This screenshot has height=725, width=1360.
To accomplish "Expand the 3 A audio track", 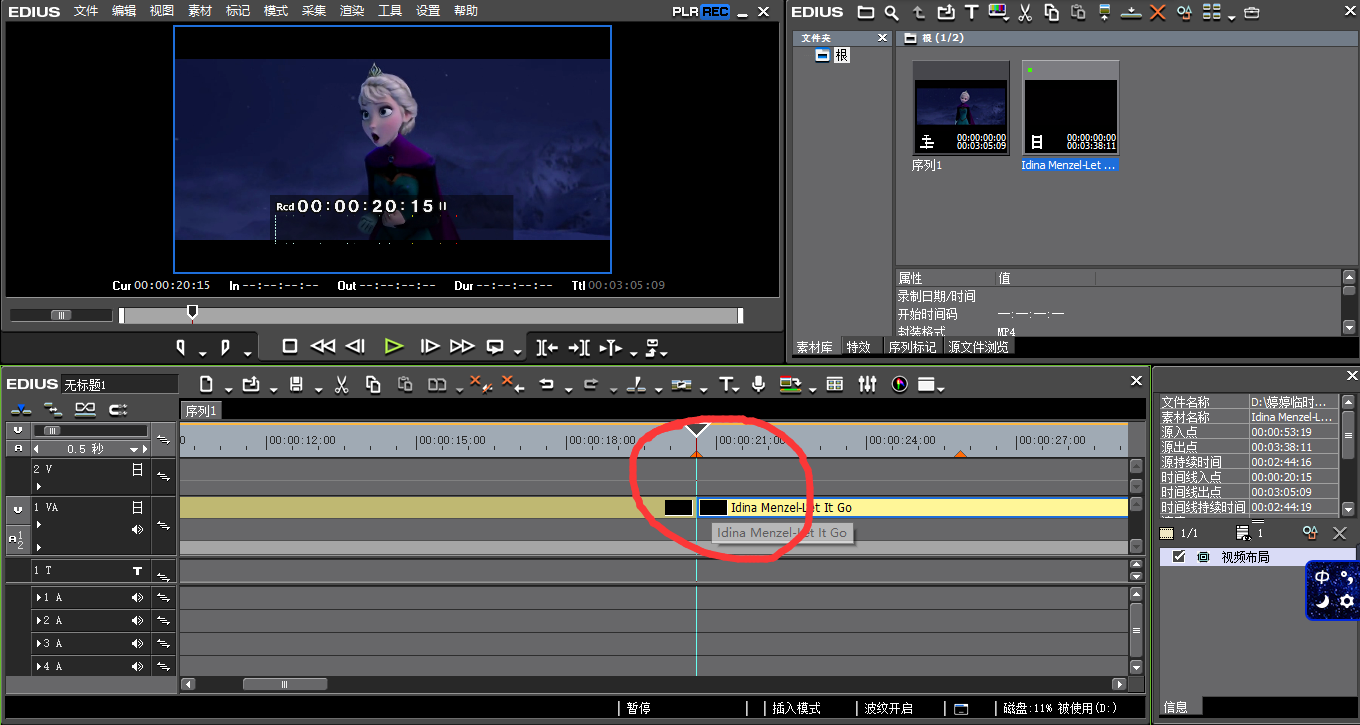I will pos(39,644).
